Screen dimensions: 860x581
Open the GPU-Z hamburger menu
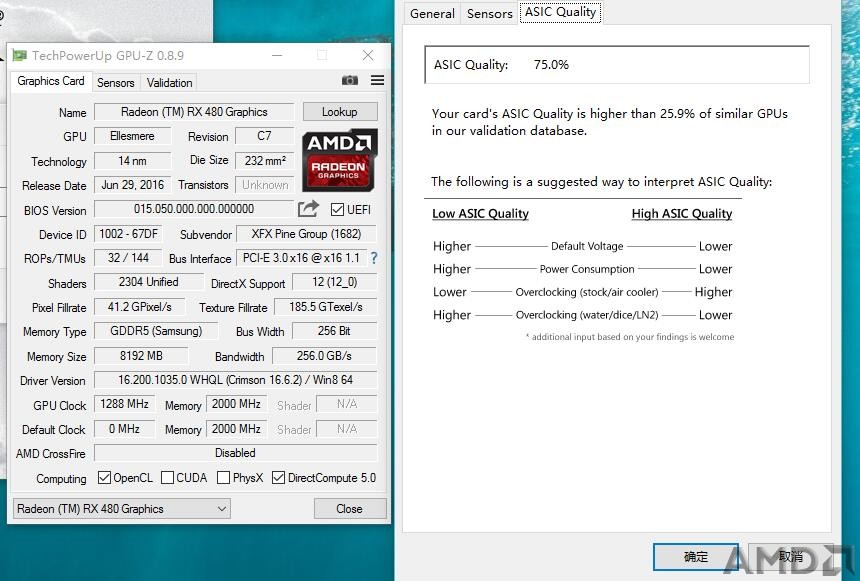click(377, 81)
